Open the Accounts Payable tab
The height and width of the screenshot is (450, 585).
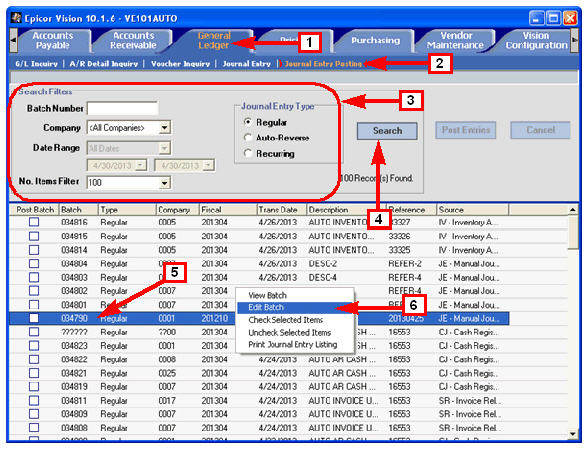[x=53, y=40]
